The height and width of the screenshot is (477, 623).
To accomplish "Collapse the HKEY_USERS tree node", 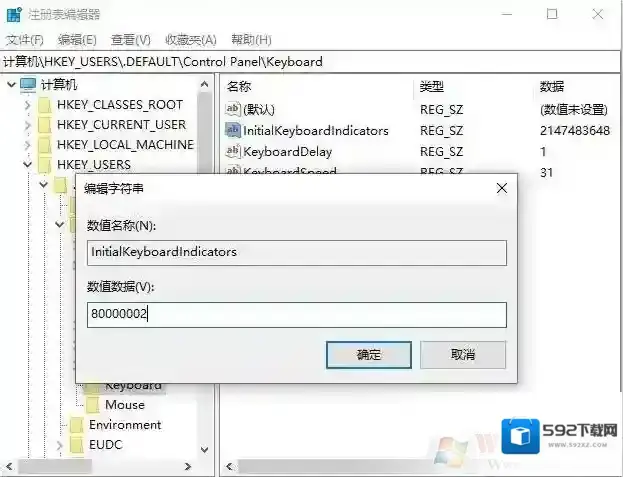I will click(x=27, y=165).
